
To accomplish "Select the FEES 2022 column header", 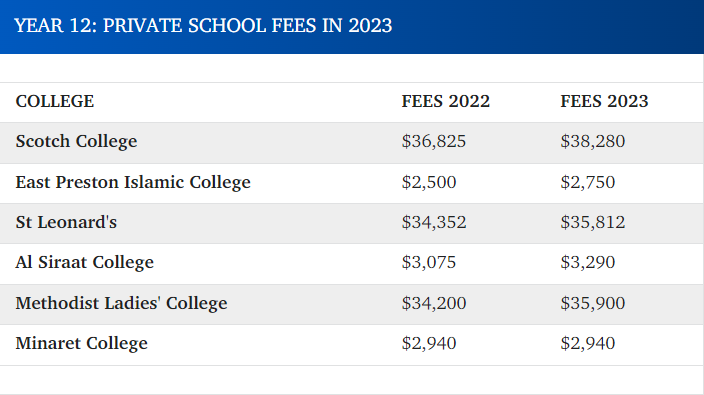I will (x=445, y=101).
